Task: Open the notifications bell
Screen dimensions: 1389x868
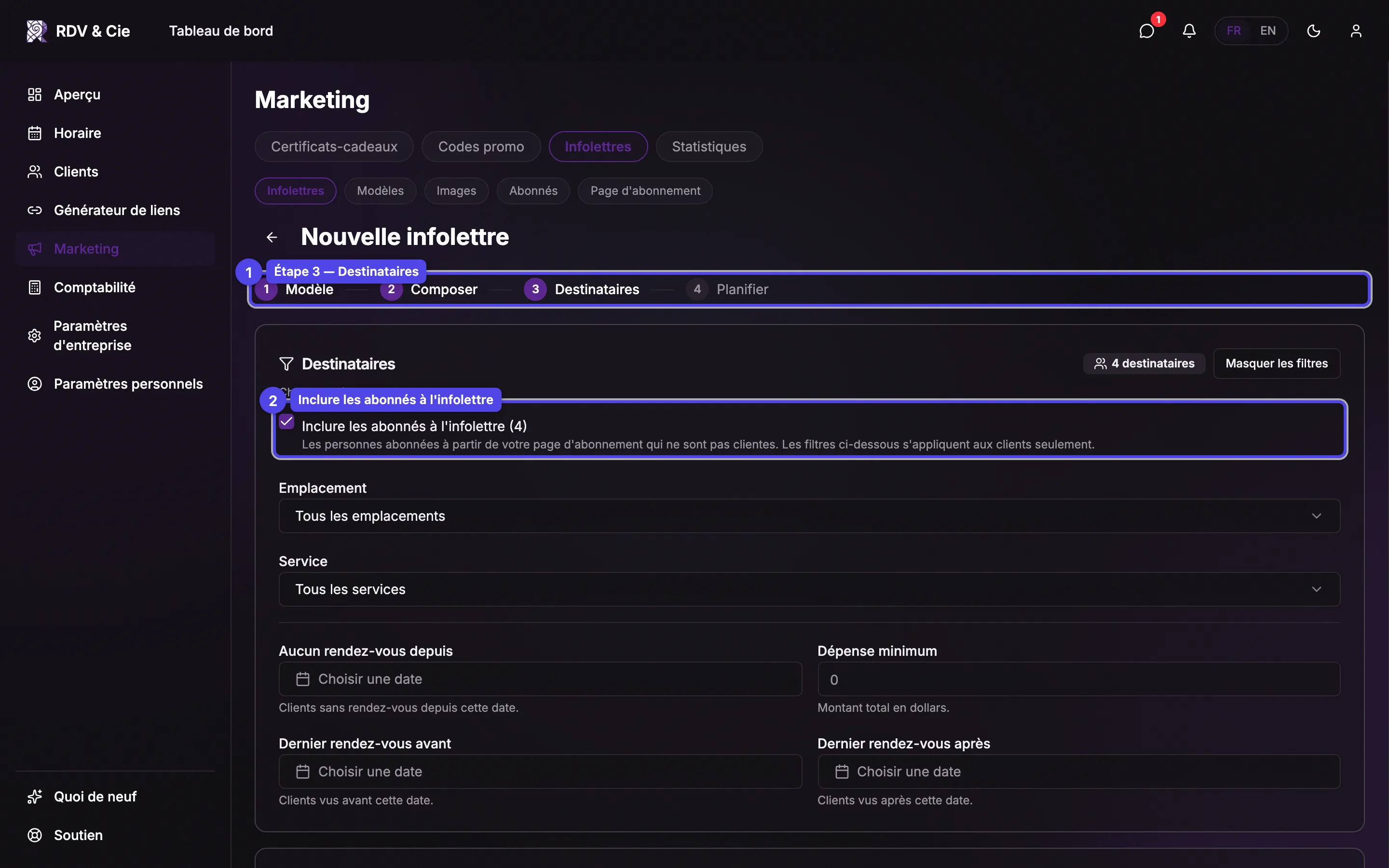Action: coord(1189,31)
